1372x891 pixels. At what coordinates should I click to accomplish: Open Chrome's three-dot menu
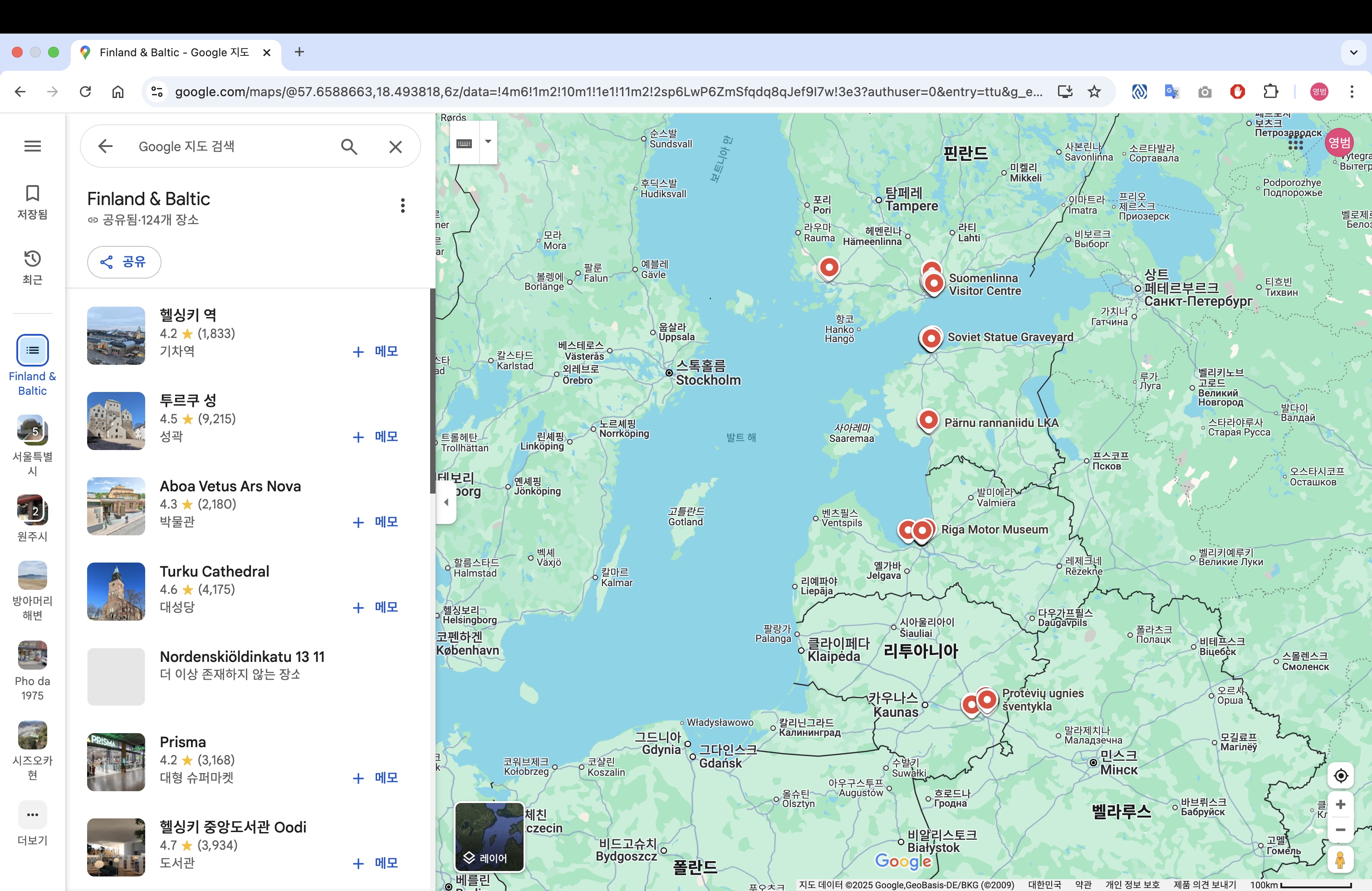click(1351, 92)
